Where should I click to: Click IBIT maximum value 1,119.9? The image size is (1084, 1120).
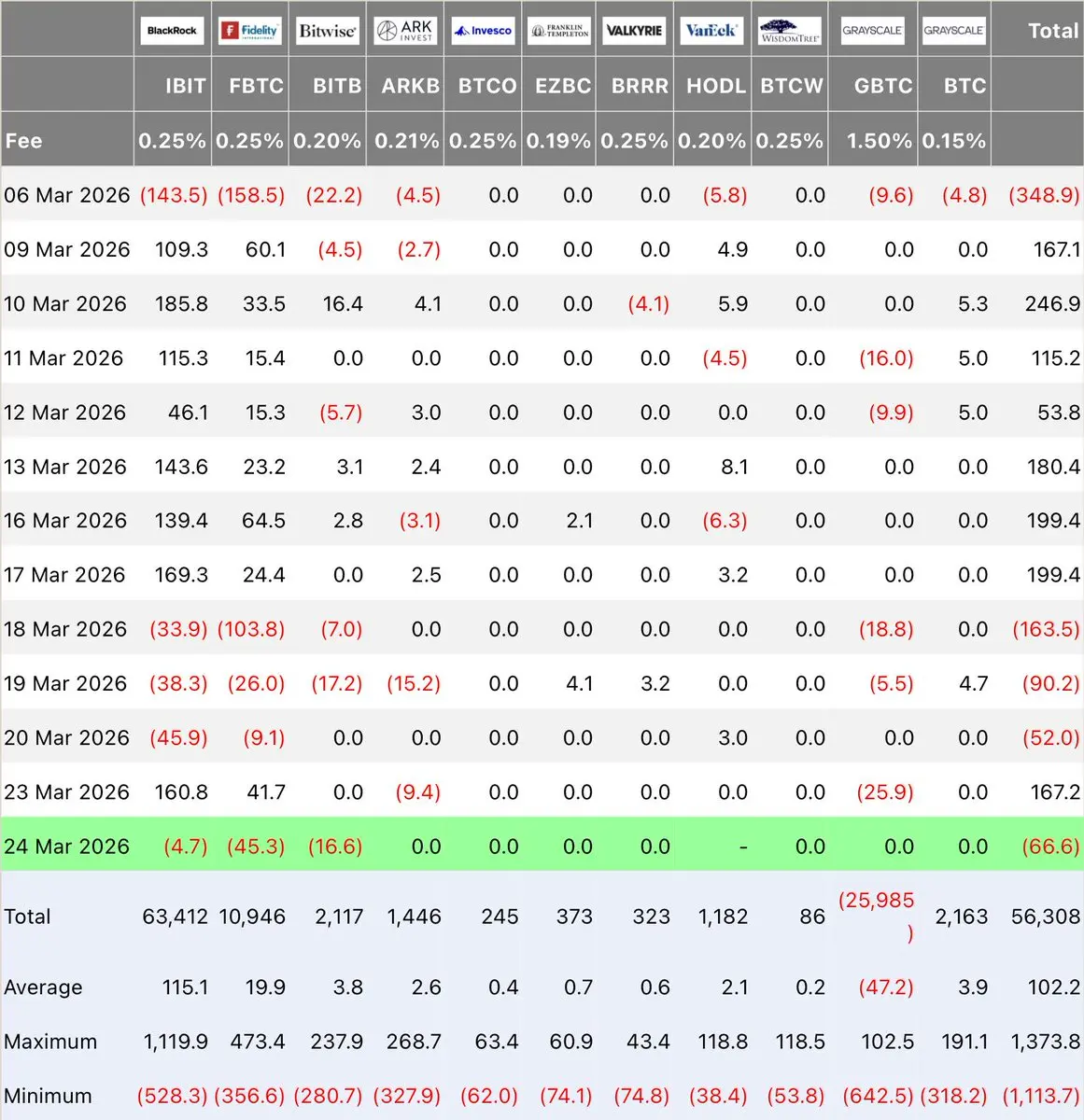(x=176, y=1042)
